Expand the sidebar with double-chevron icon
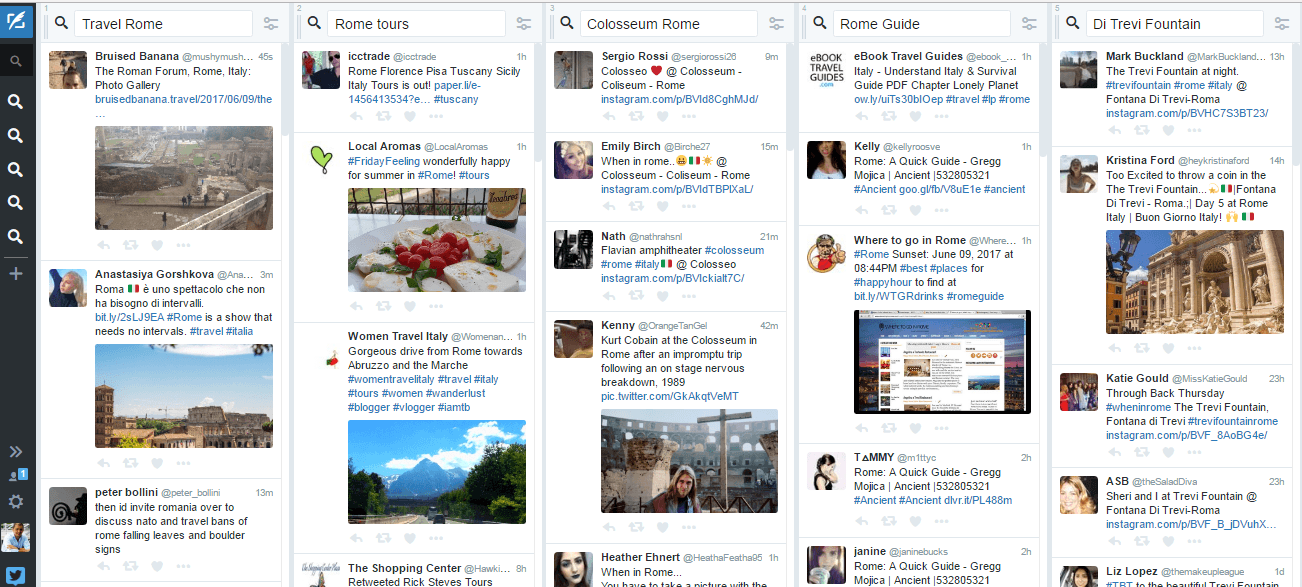Viewport: 1302px width, 587px height. (x=16, y=452)
